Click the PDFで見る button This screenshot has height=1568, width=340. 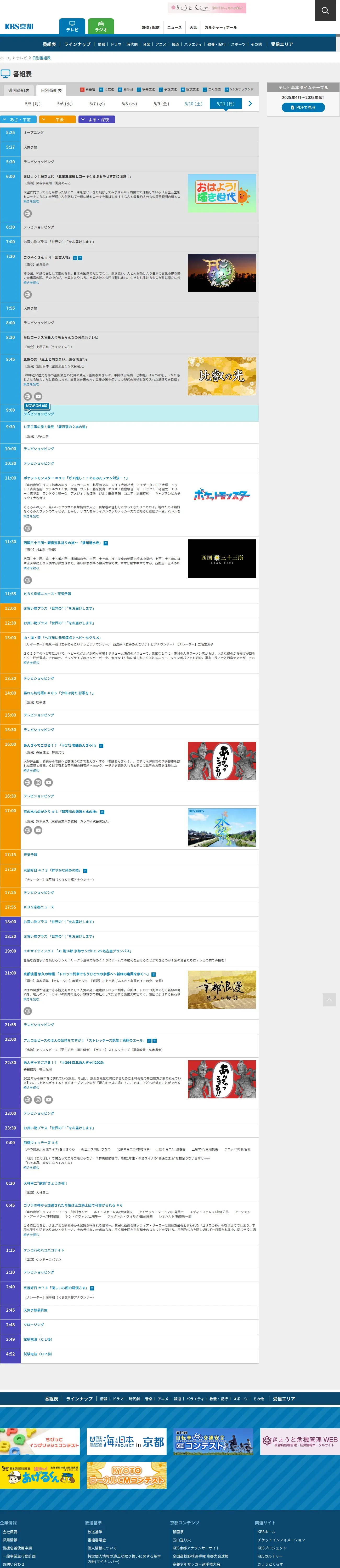[303, 107]
